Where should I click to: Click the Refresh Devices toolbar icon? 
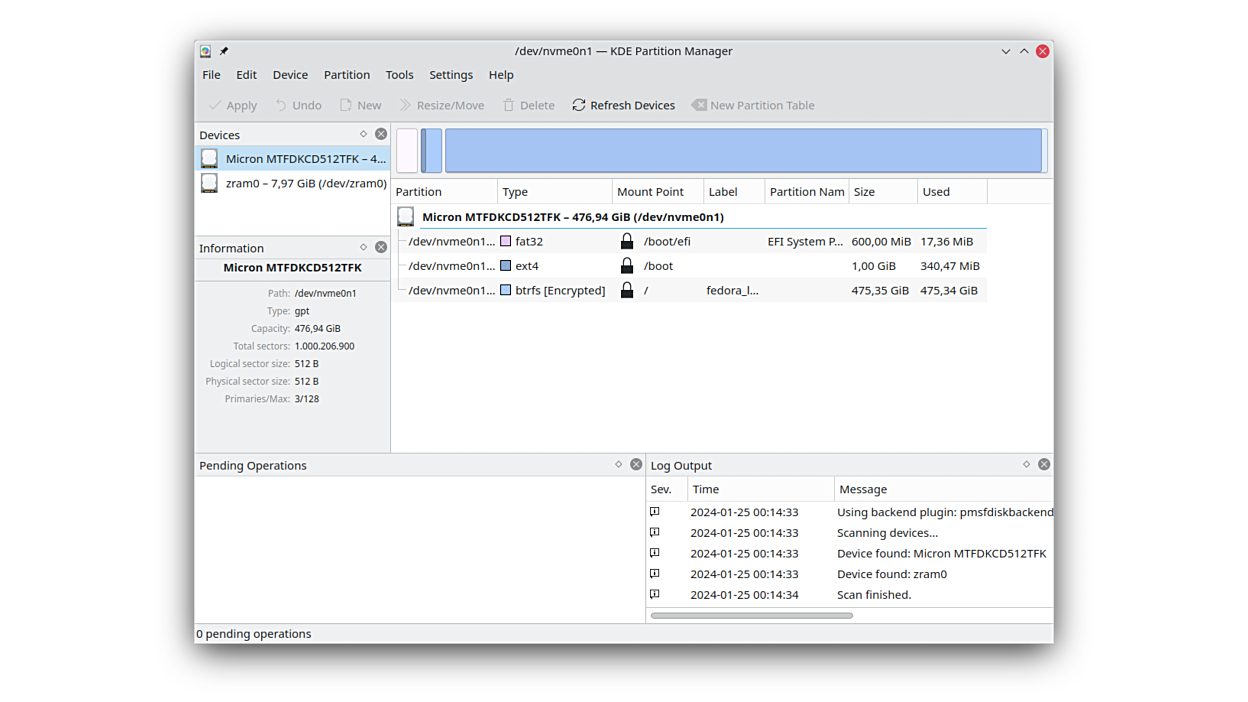[579, 105]
